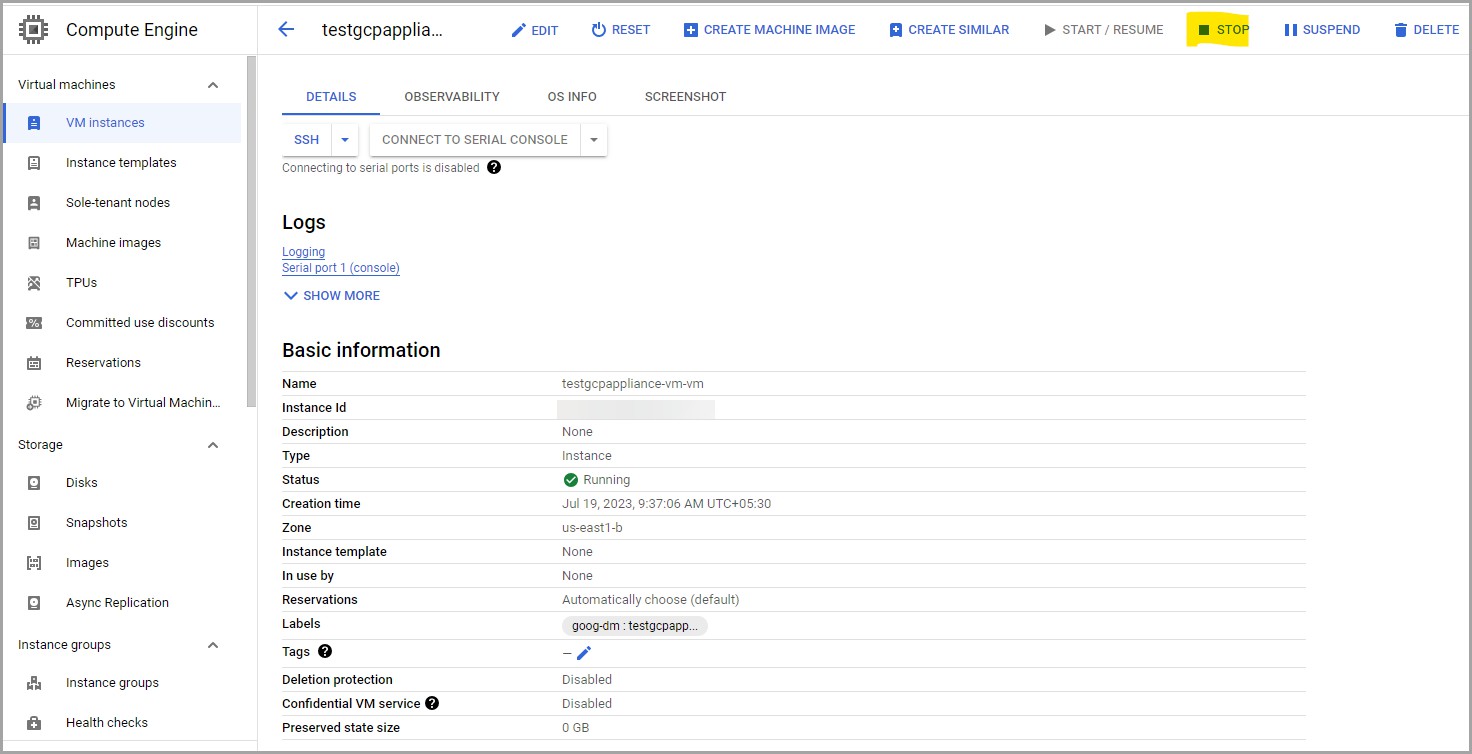Click the TPUs sidebar icon
The height and width of the screenshot is (754, 1472).
pyautogui.click(x=34, y=283)
